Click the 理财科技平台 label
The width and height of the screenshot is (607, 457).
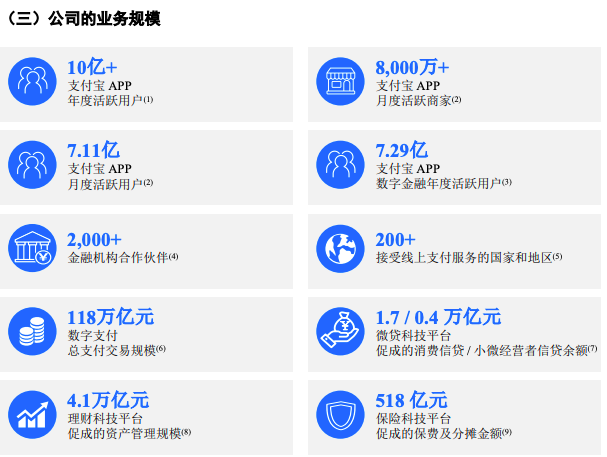pyautogui.click(x=105, y=418)
